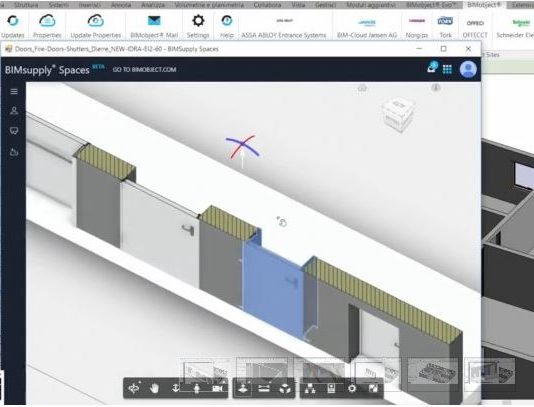
Task: Select the floor plan grid thumbnail
Action: [433, 371]
